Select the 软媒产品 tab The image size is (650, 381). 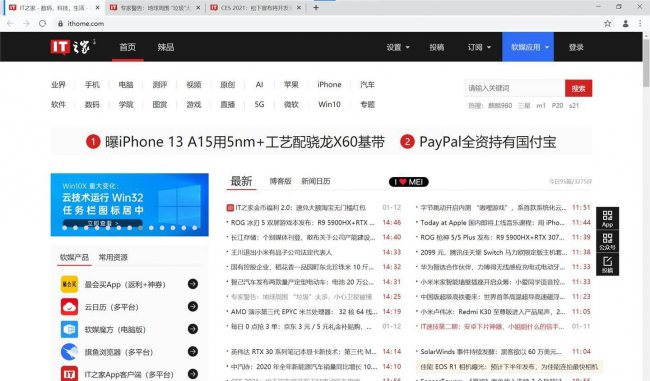click(74, 257)
